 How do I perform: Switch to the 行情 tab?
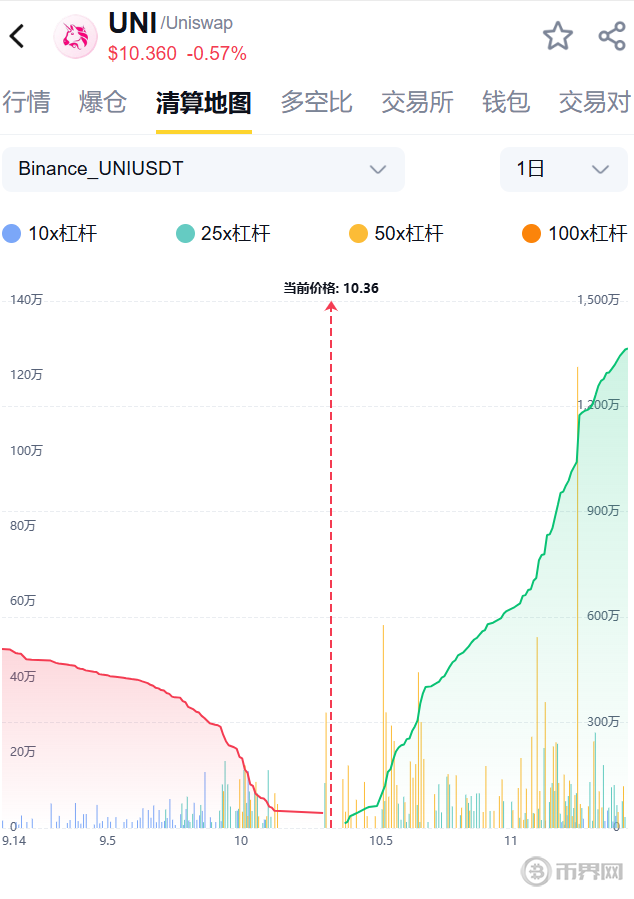point(26,102)
